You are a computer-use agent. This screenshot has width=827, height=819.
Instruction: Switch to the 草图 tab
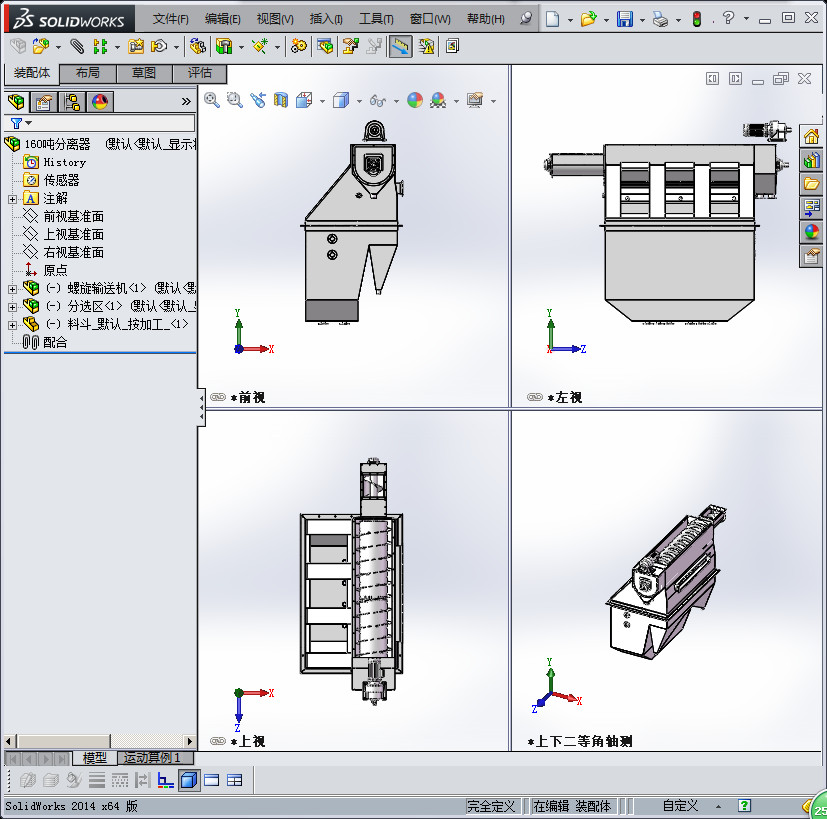coord(143,73)
